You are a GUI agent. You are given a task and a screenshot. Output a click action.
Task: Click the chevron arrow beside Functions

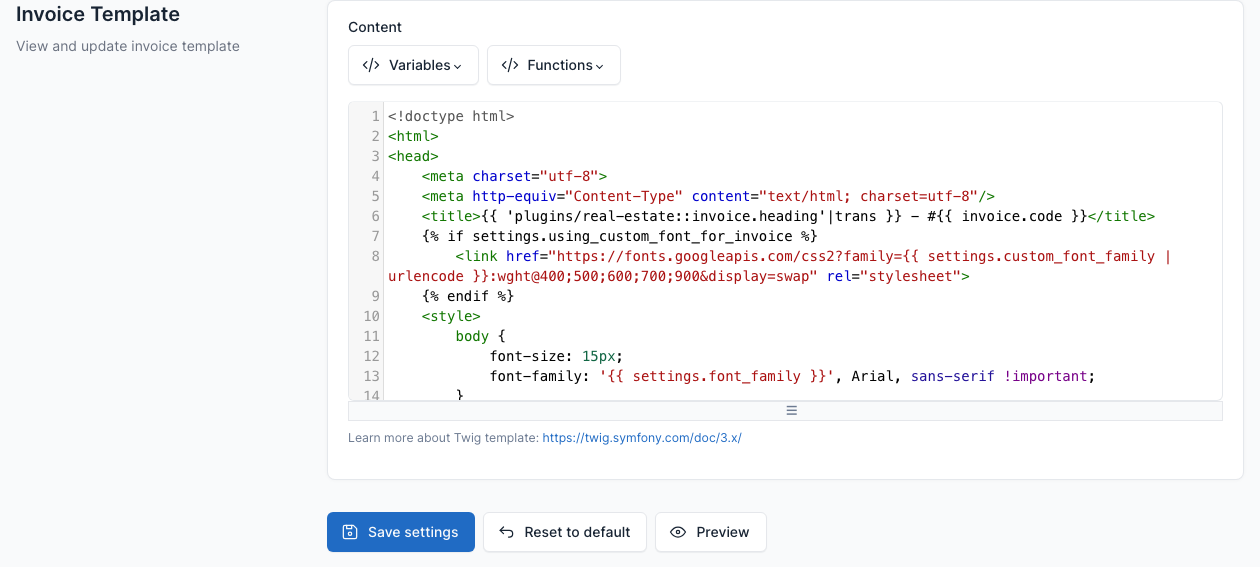(x=600, y=66)
